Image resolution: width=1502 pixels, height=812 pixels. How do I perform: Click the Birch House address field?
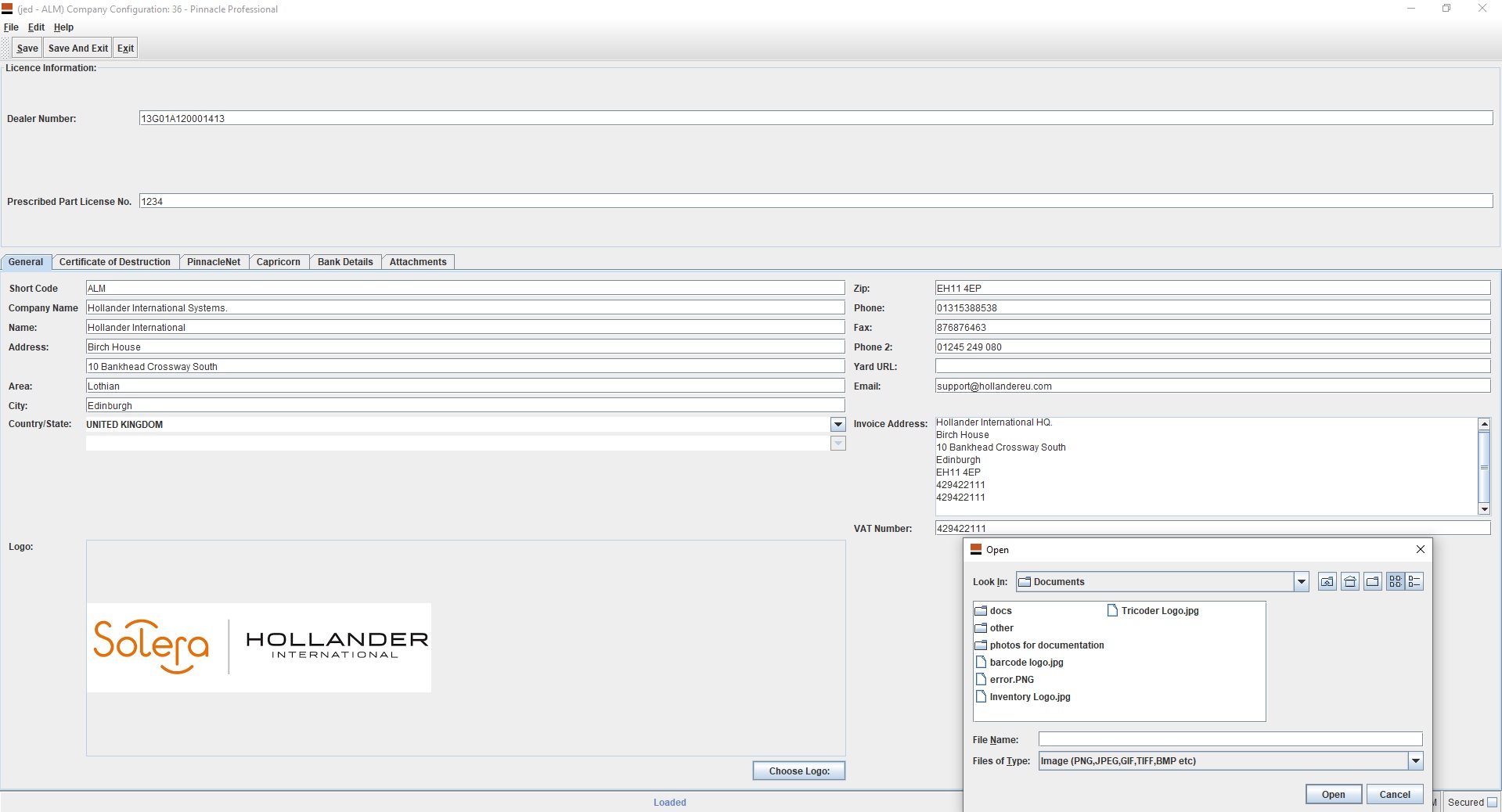(465, 347)
